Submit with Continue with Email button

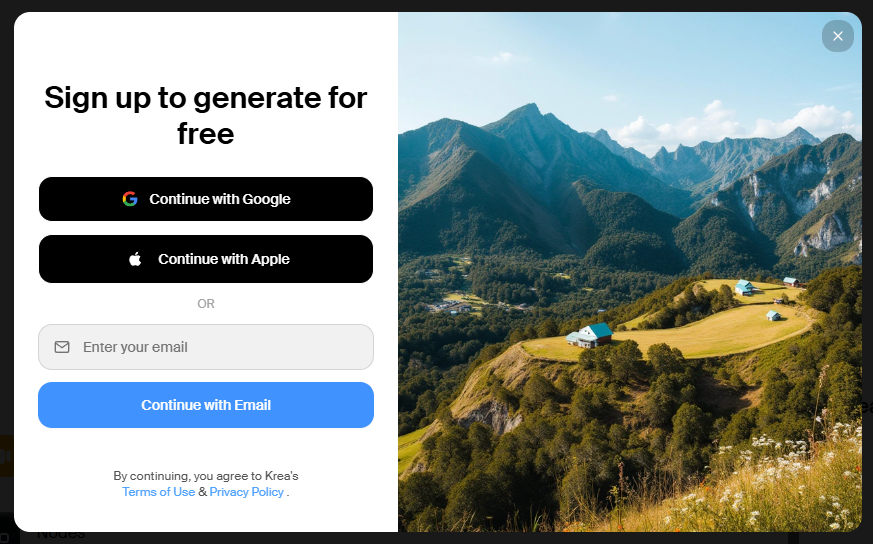(206, 405)
